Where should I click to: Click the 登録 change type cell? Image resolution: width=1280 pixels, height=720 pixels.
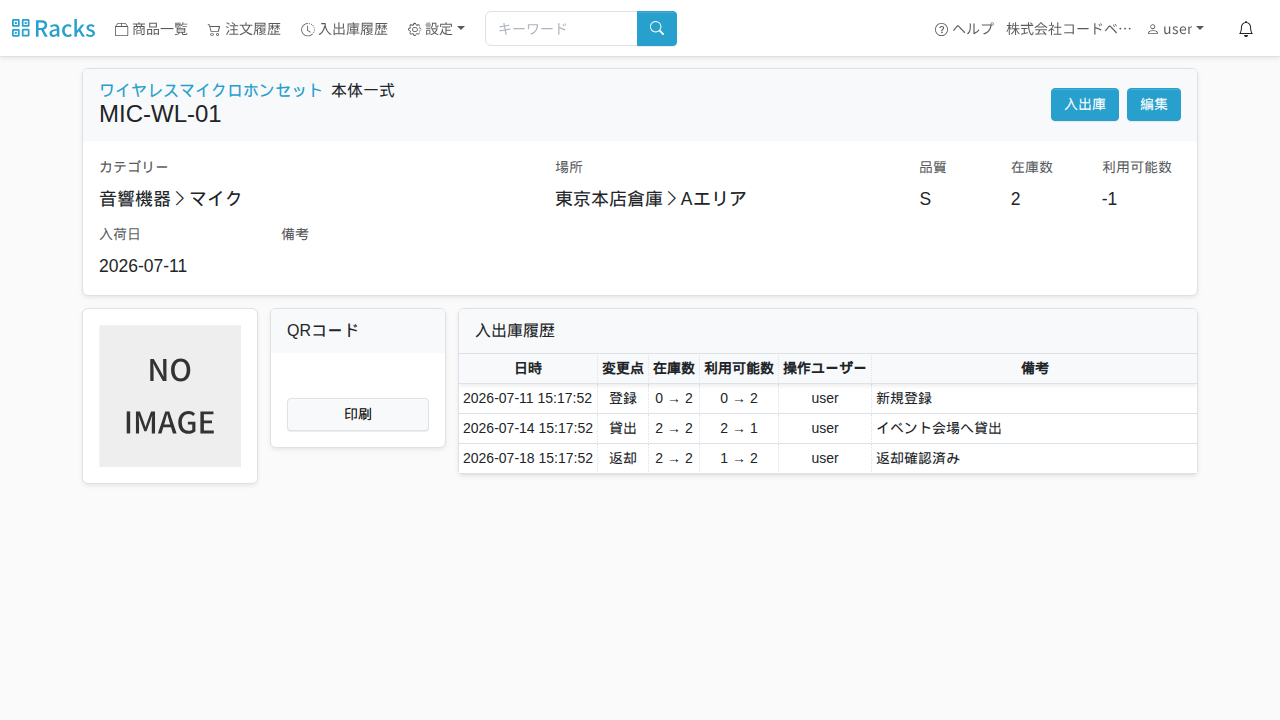[623, 398]
